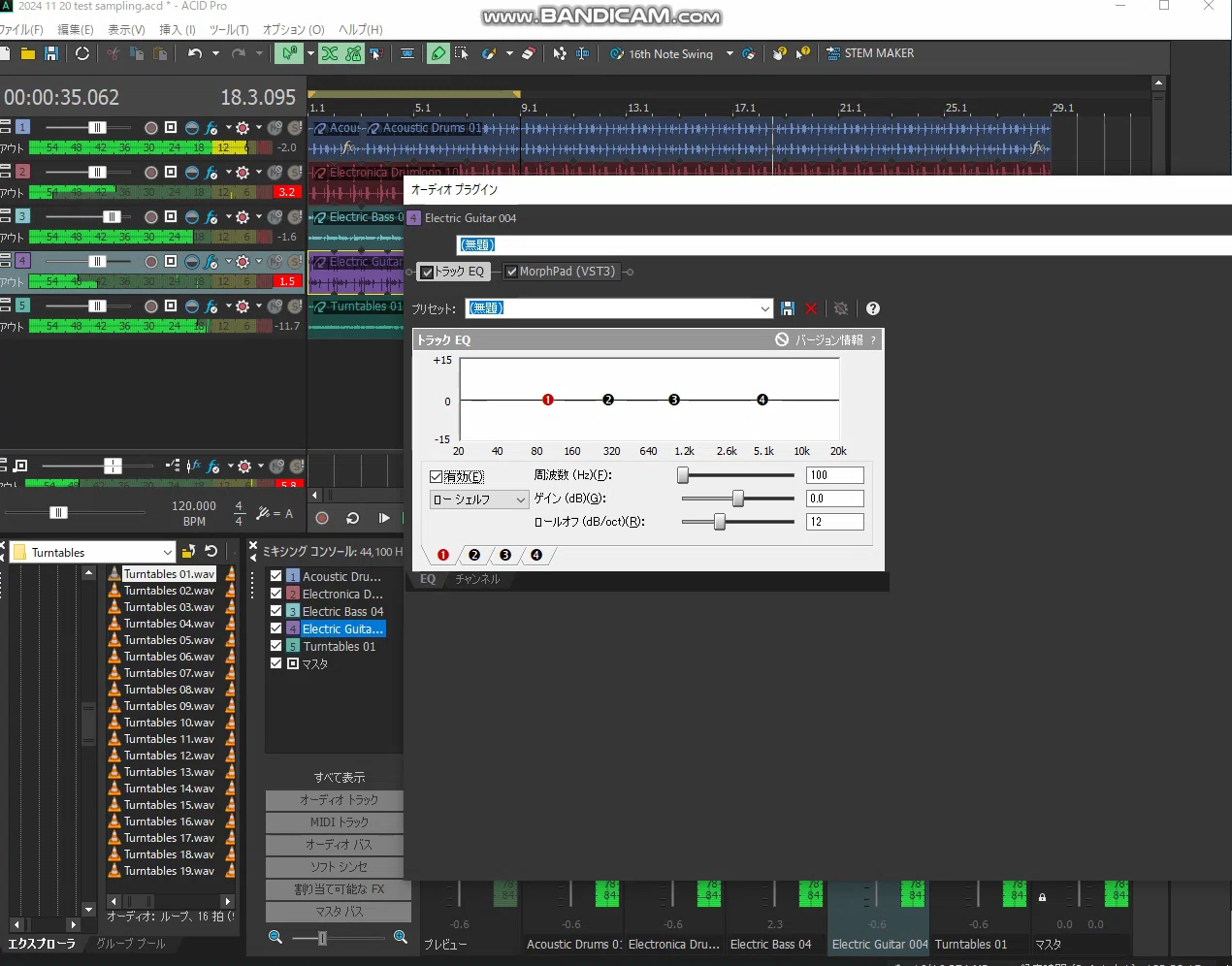Screen dimensions: 1232x966
Task: Uncheck Electronica D... in mixing console list
Action: (x=276, y=594)
